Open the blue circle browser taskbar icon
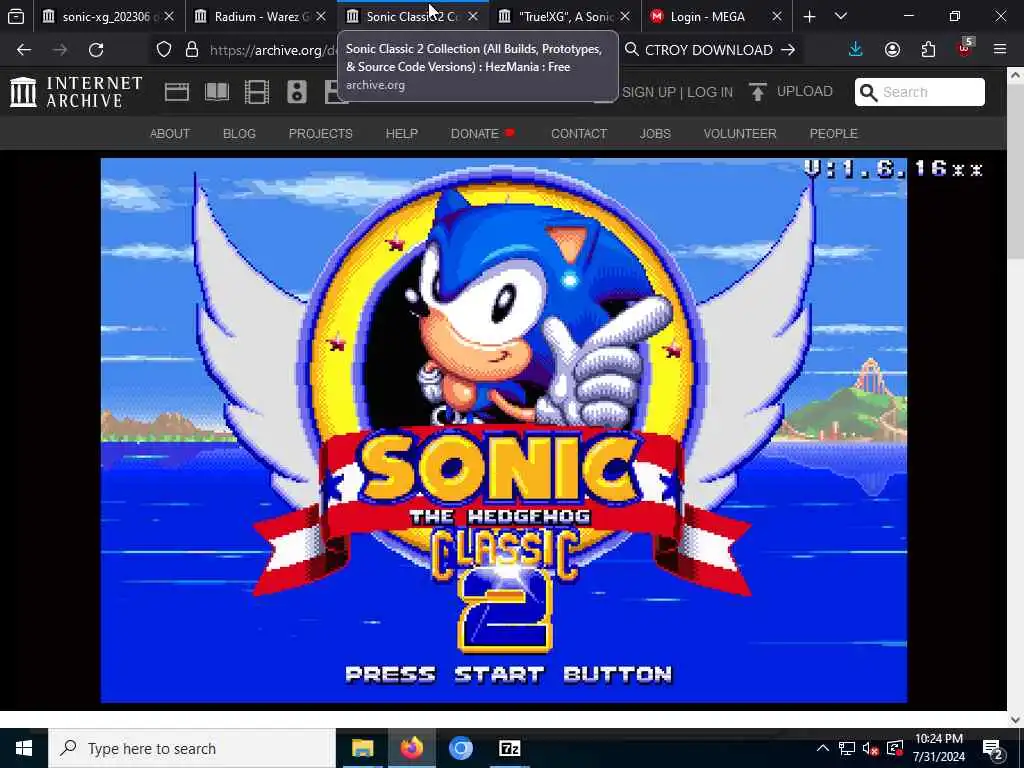Screen dimensions: 1024x768 (460, 748)
